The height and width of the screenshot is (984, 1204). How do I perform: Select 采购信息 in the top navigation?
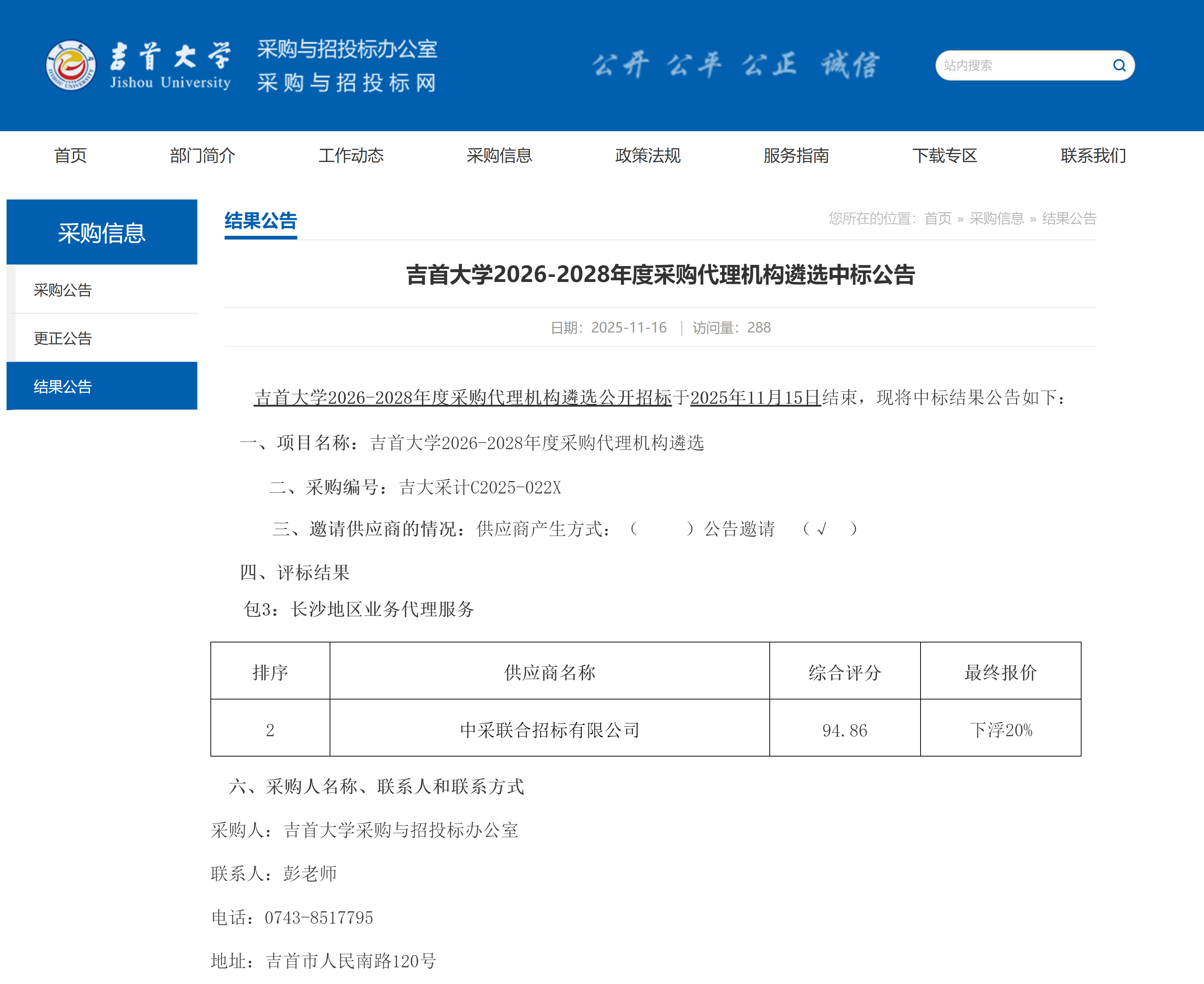[x=499, y=155]
